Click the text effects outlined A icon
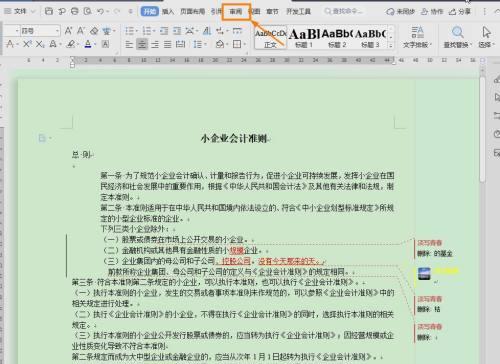Viewport: 500px width, 364px height. coord(53,44)
